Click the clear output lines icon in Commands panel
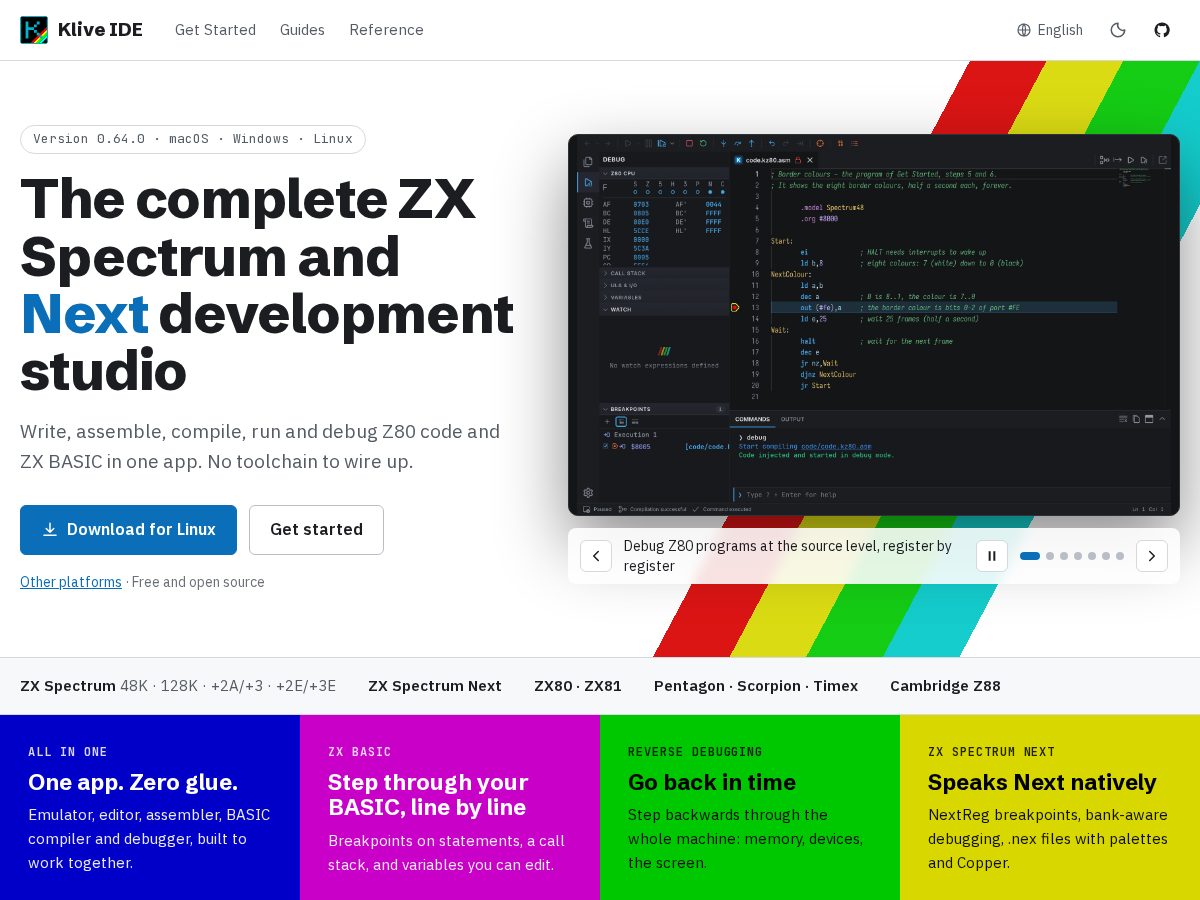 pyautogui.click(x=1124, y=419)
